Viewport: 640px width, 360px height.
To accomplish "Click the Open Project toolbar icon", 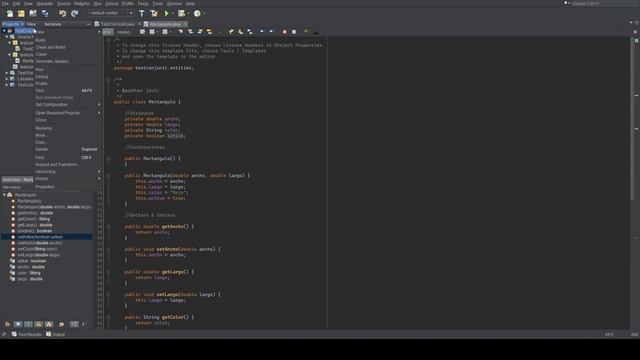I will [x=33, y=13].
